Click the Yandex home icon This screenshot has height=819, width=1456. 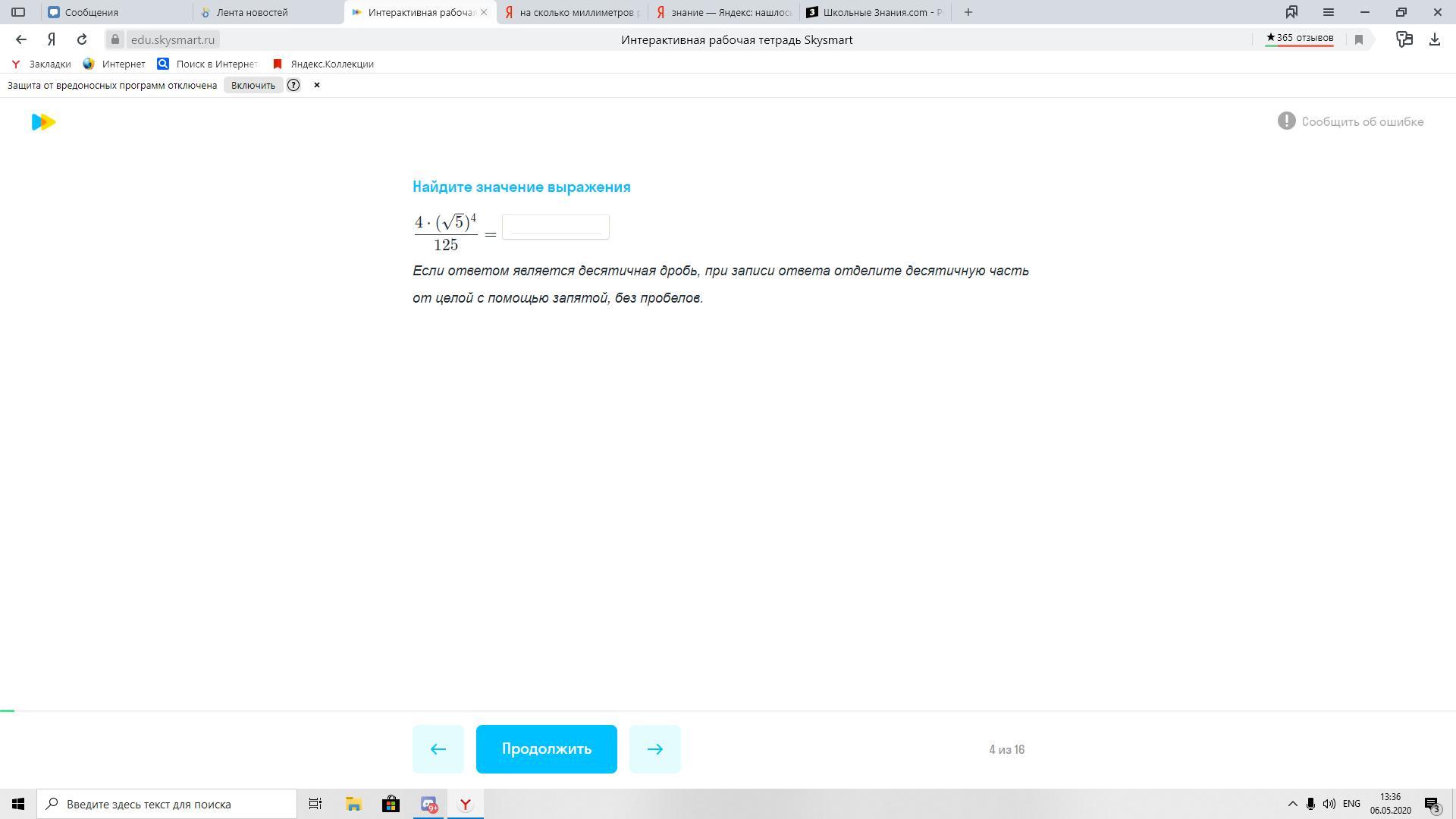pos(52,39)
